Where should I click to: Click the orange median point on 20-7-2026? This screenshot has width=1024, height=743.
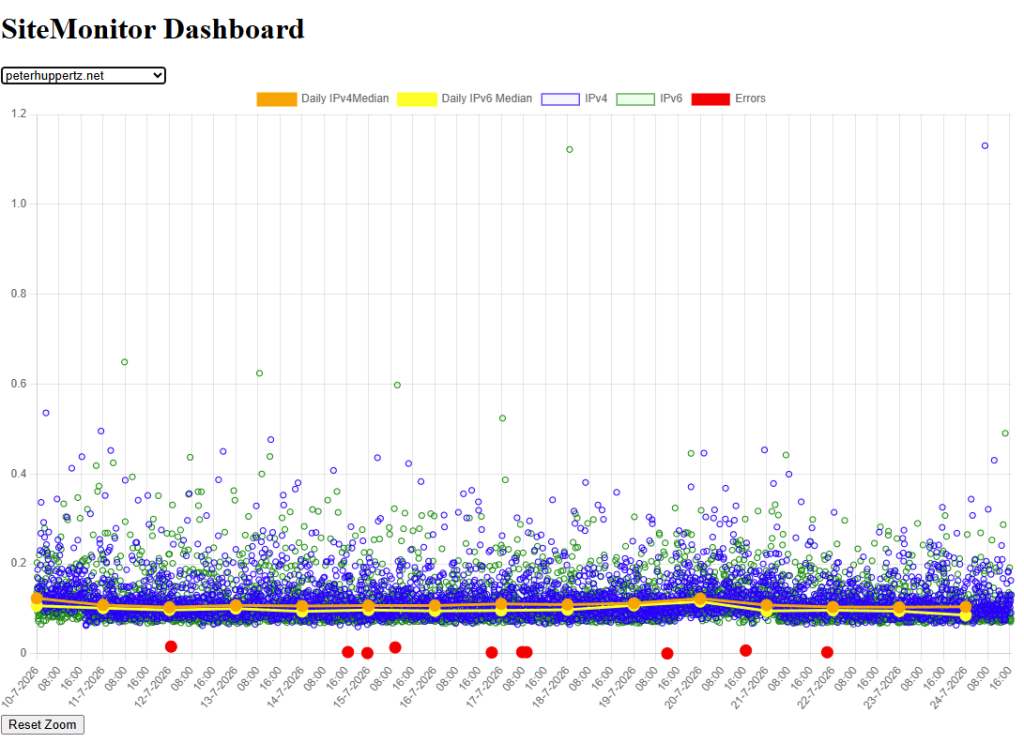(700, 599)
